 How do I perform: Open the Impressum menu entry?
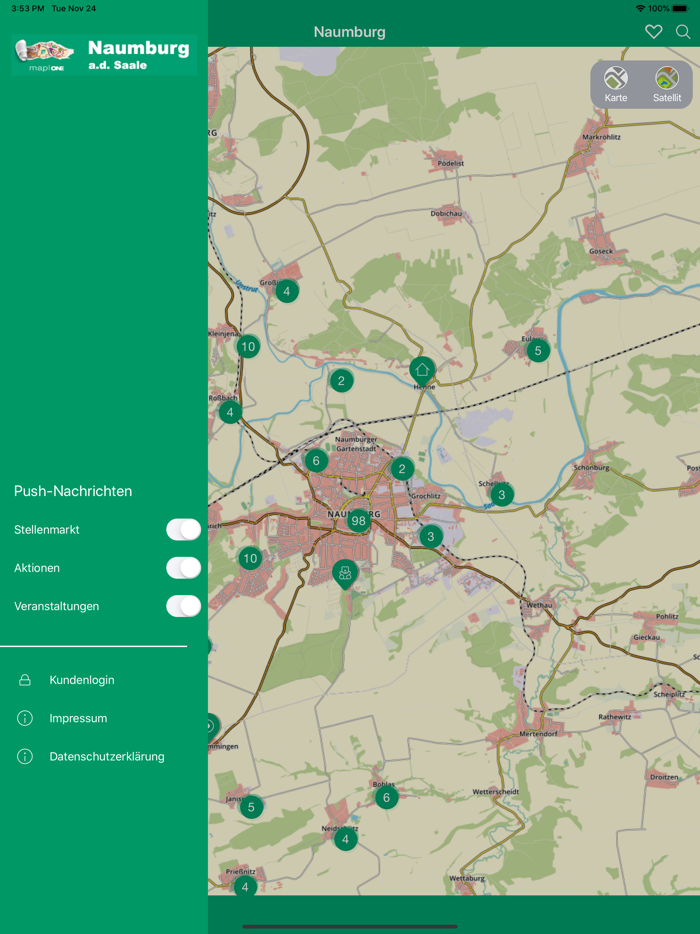click(78, 718)
